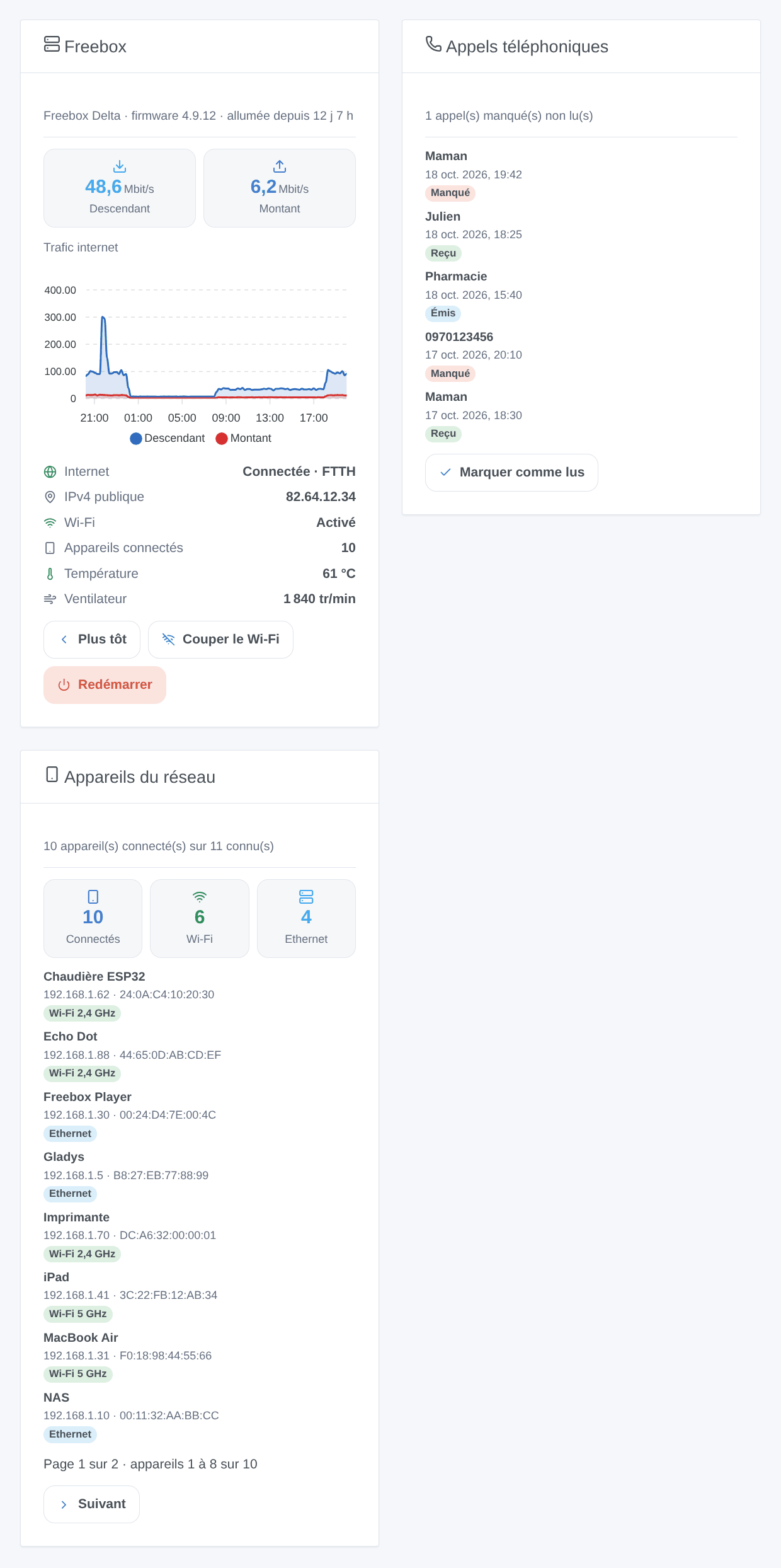This screenshot has height=1568, width=781.
Task: Click the Julien call entry
Action: tap(581, 235)
